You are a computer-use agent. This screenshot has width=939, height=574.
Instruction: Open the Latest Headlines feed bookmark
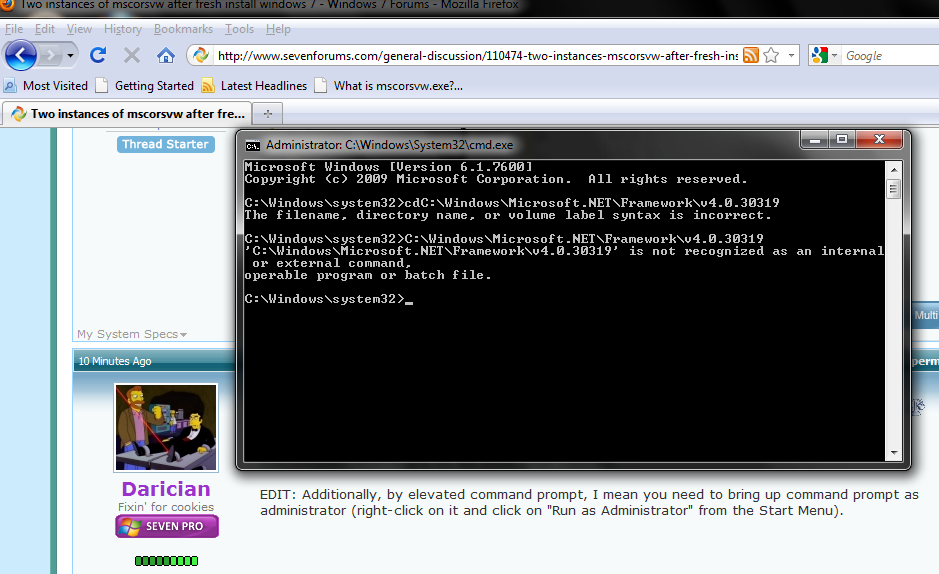(x=254, y=86)
